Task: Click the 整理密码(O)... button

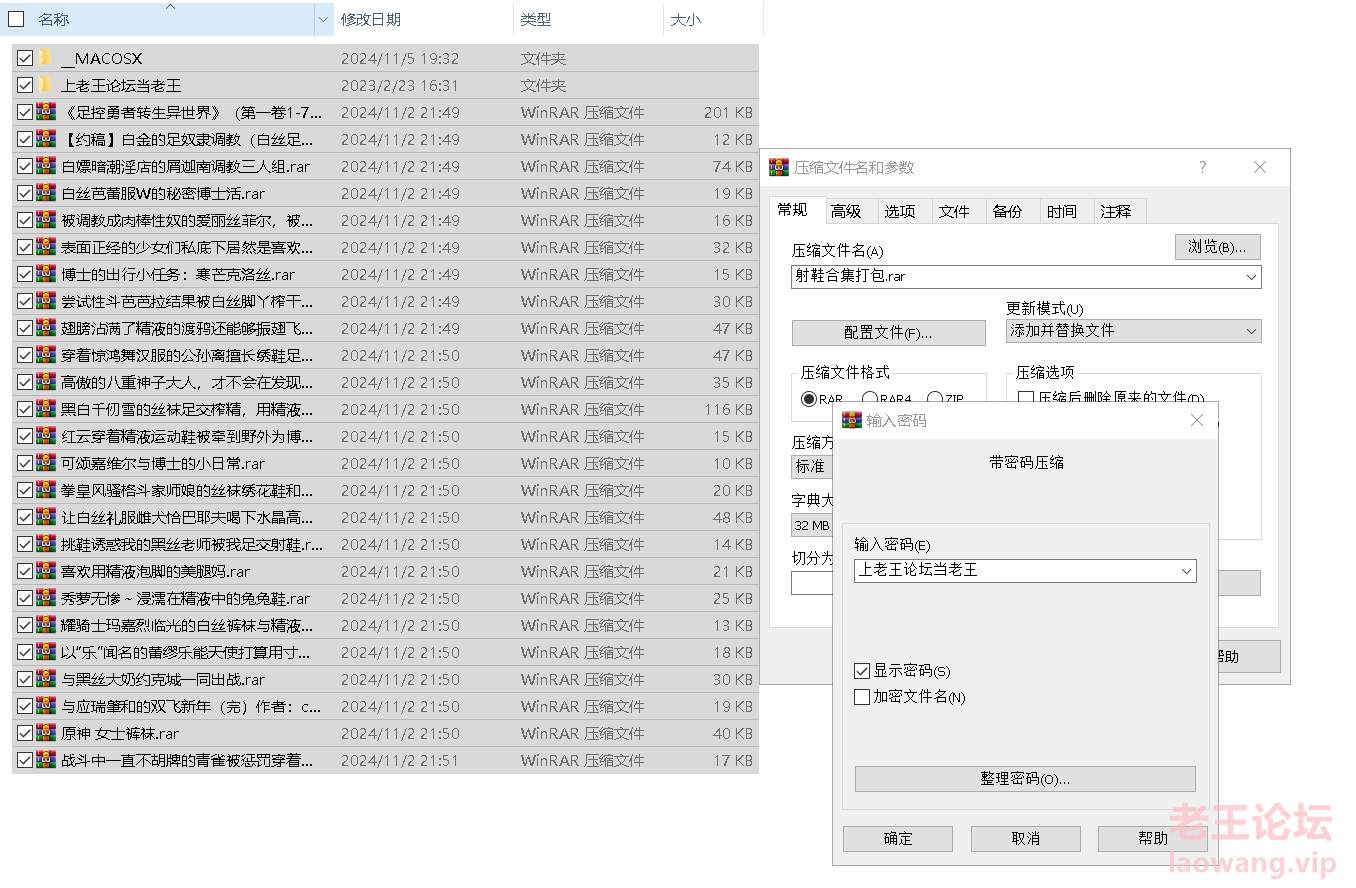Action: tap(1025, 779)
